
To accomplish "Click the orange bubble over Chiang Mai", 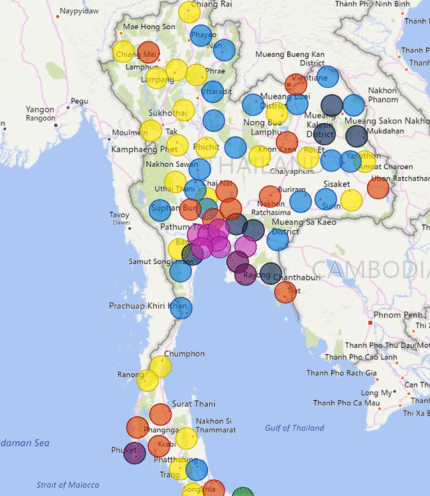I will pos(148,52).
